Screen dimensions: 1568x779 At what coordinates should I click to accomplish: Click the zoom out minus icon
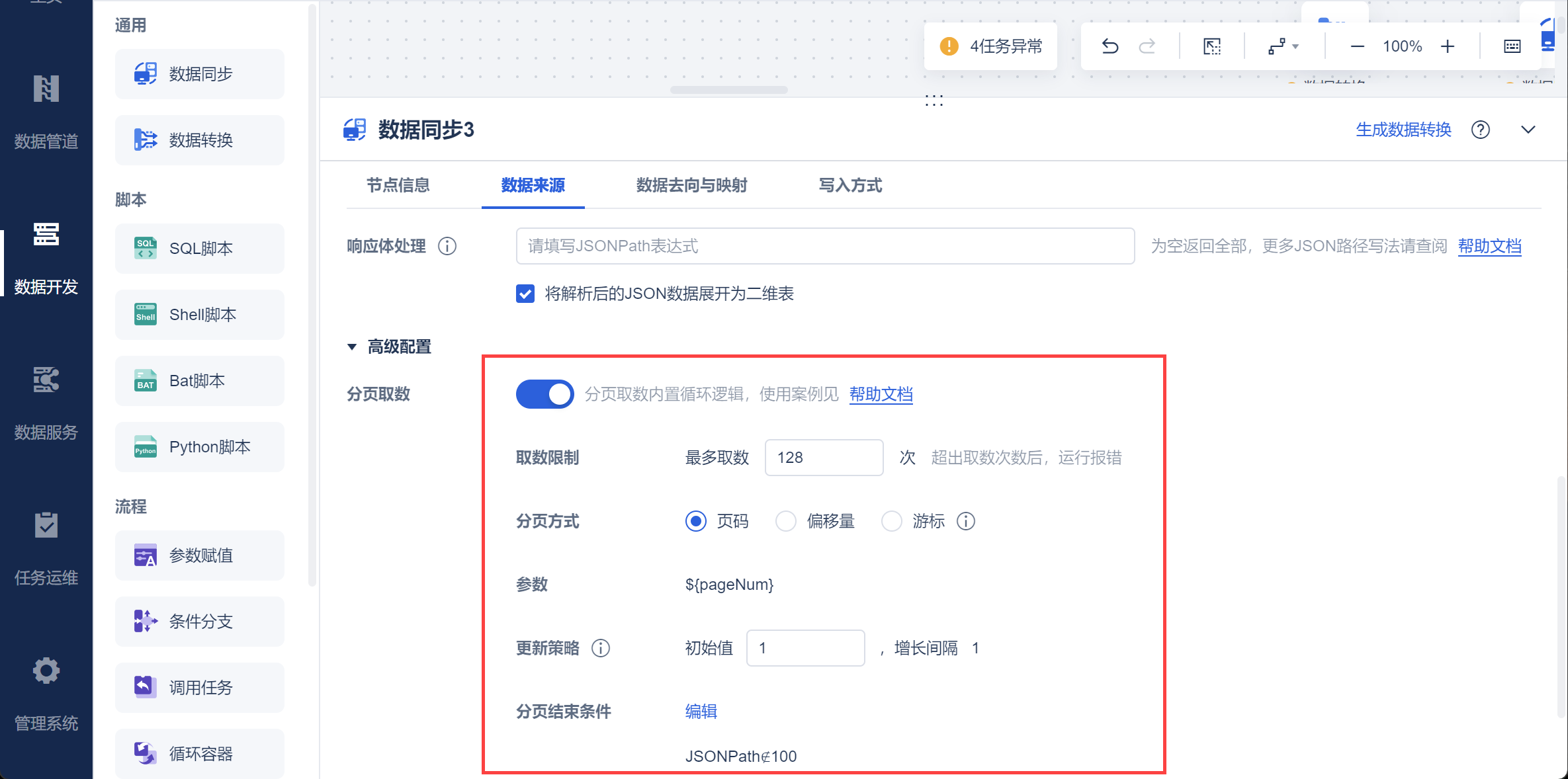(x=1357, y=46)
